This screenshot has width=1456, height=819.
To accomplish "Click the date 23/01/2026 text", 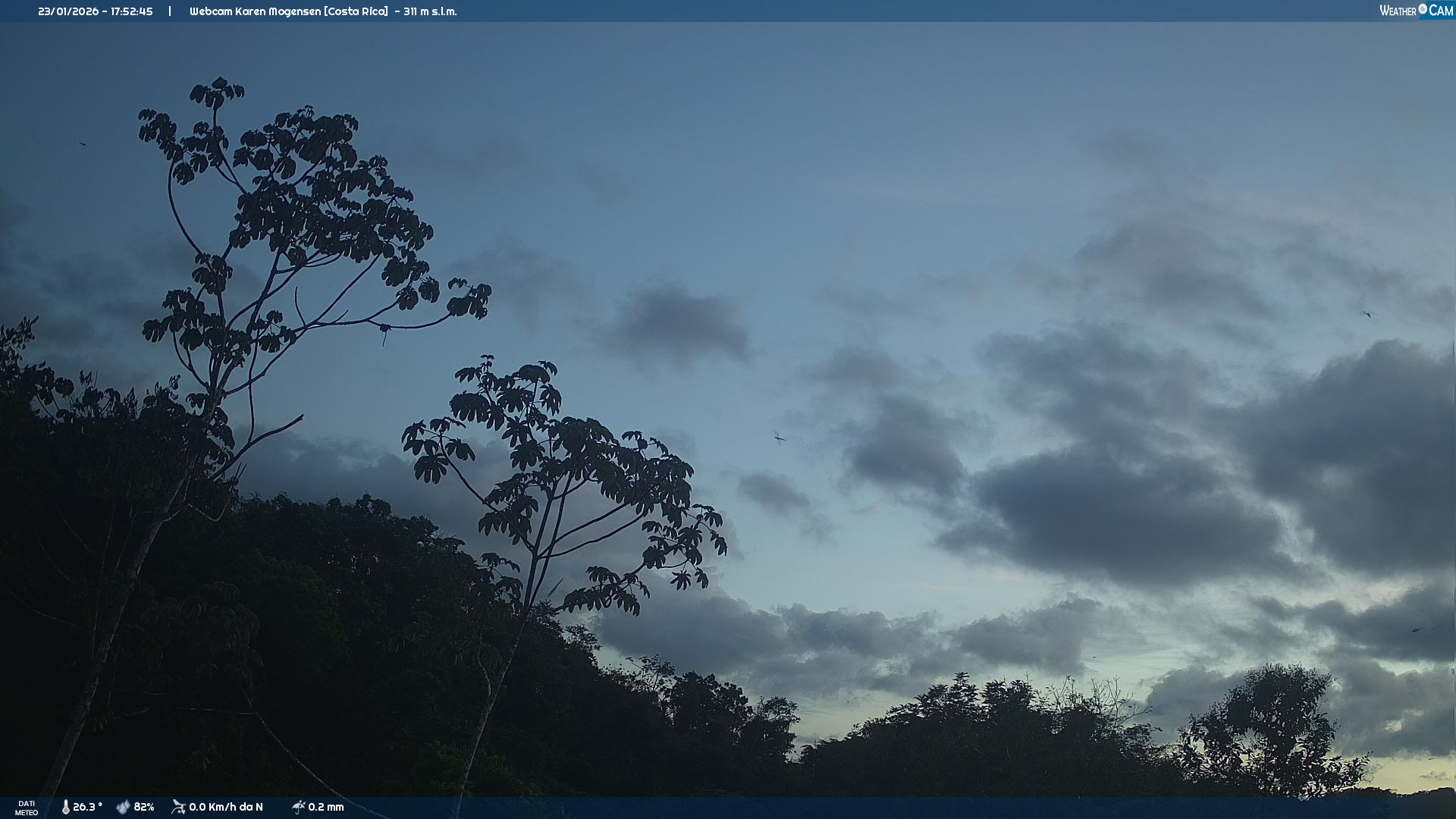I will (x=68, y=11).
